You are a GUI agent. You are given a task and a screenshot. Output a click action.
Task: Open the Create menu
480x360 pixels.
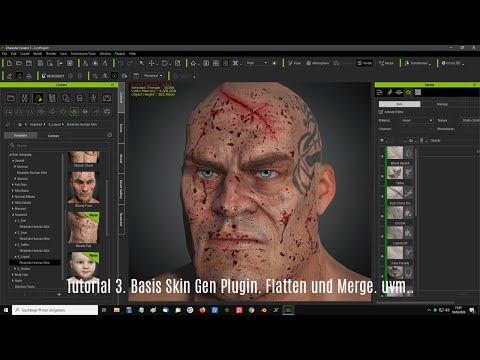coord(25,54)
